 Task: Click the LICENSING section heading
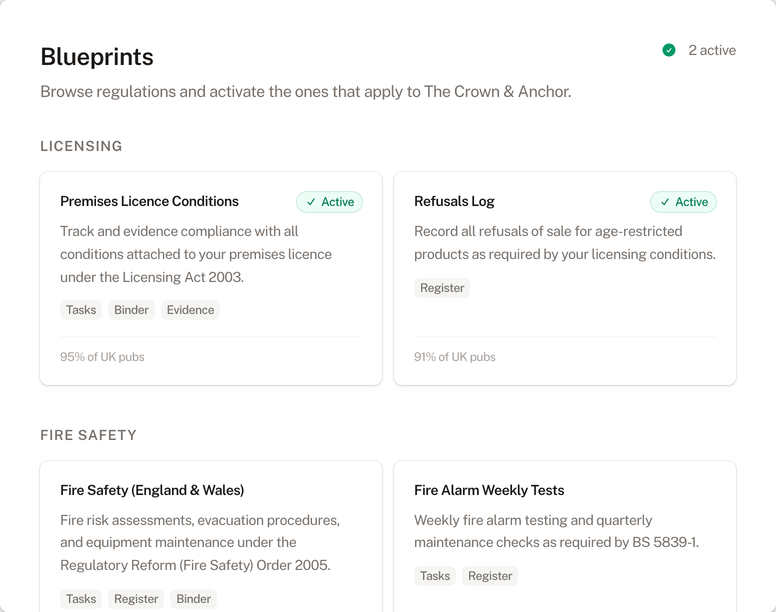[x=81, y=146]
